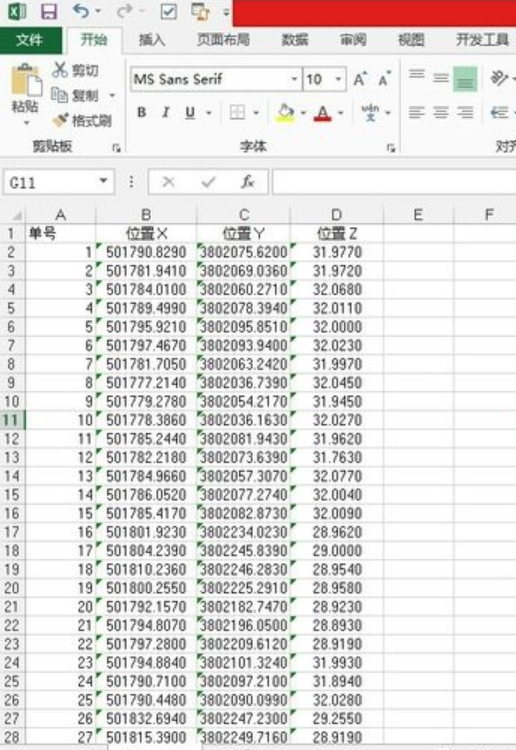This screenshot has height=750, width=516.
Task: Open the 文件 tab
Action: point(30,40)
